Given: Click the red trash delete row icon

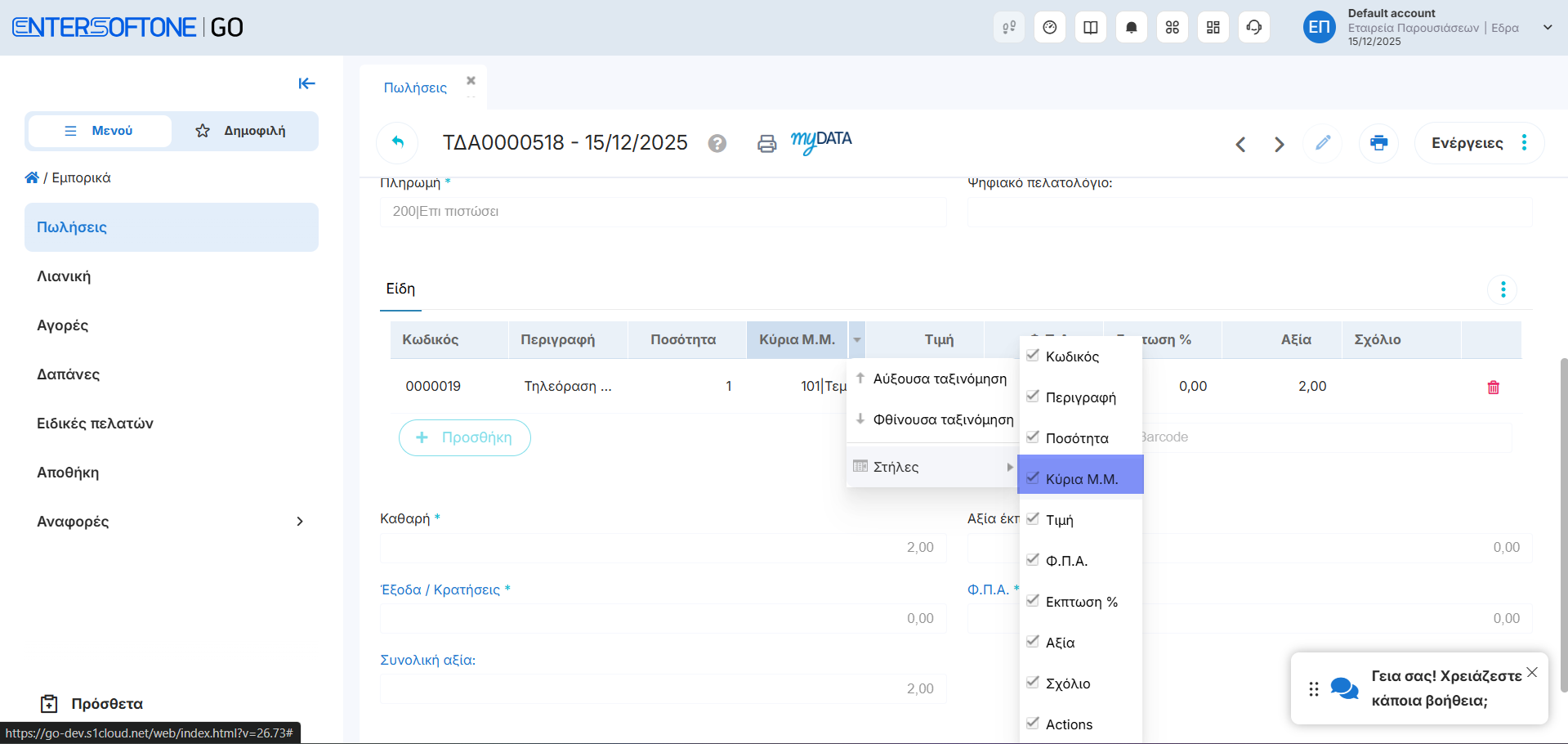Looking at the screenshot, I should click(1493, 388).
